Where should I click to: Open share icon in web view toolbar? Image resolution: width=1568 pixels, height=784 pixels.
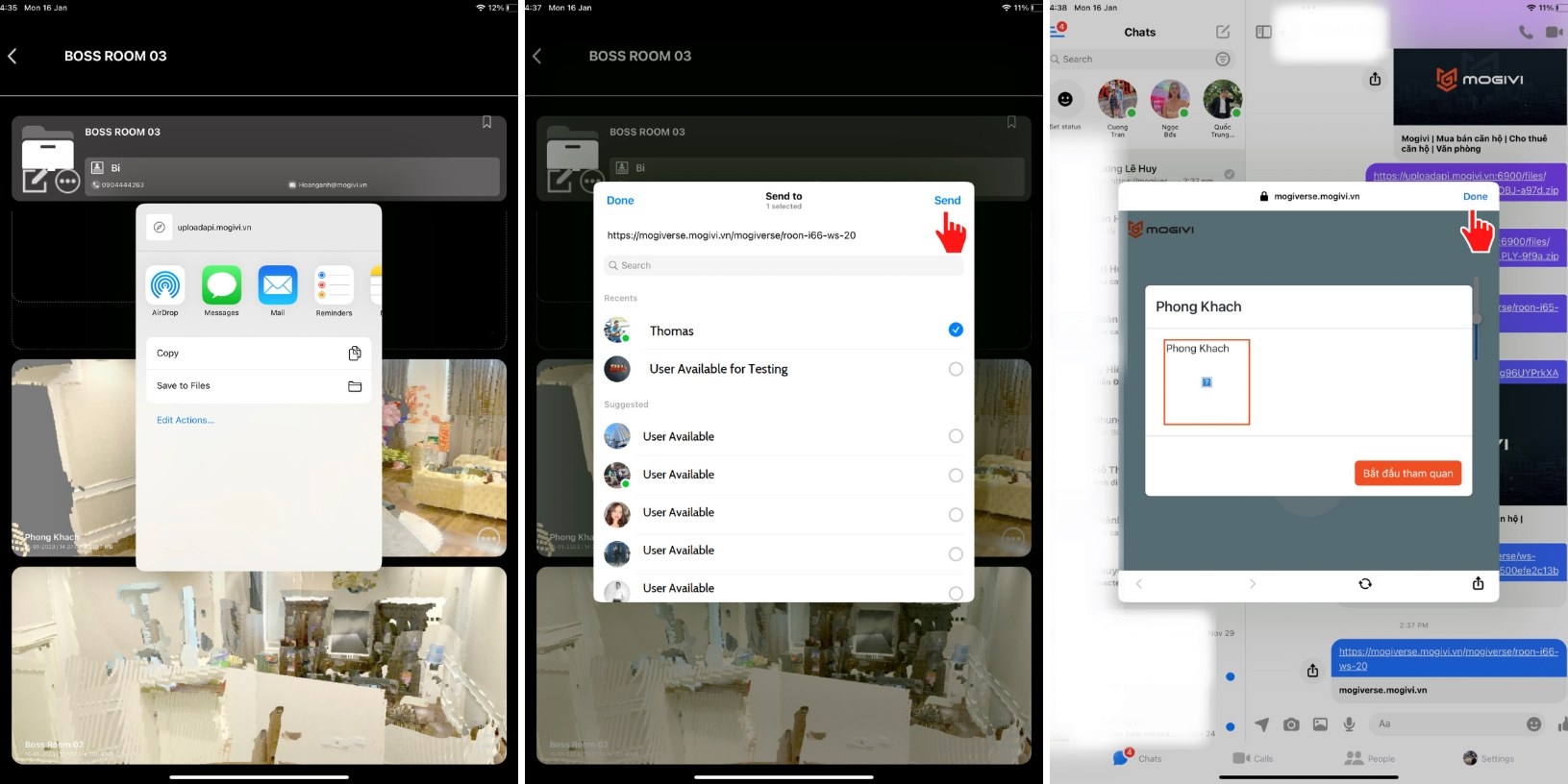point(1478,583)
